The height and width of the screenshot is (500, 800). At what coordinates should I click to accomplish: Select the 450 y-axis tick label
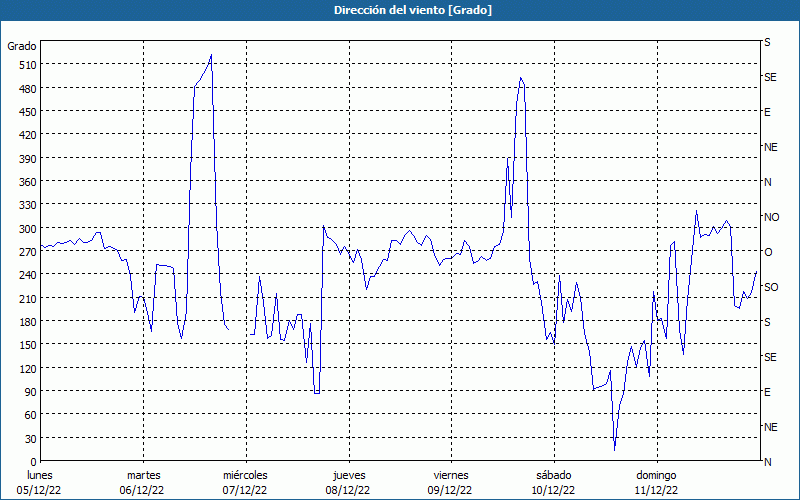28,112
